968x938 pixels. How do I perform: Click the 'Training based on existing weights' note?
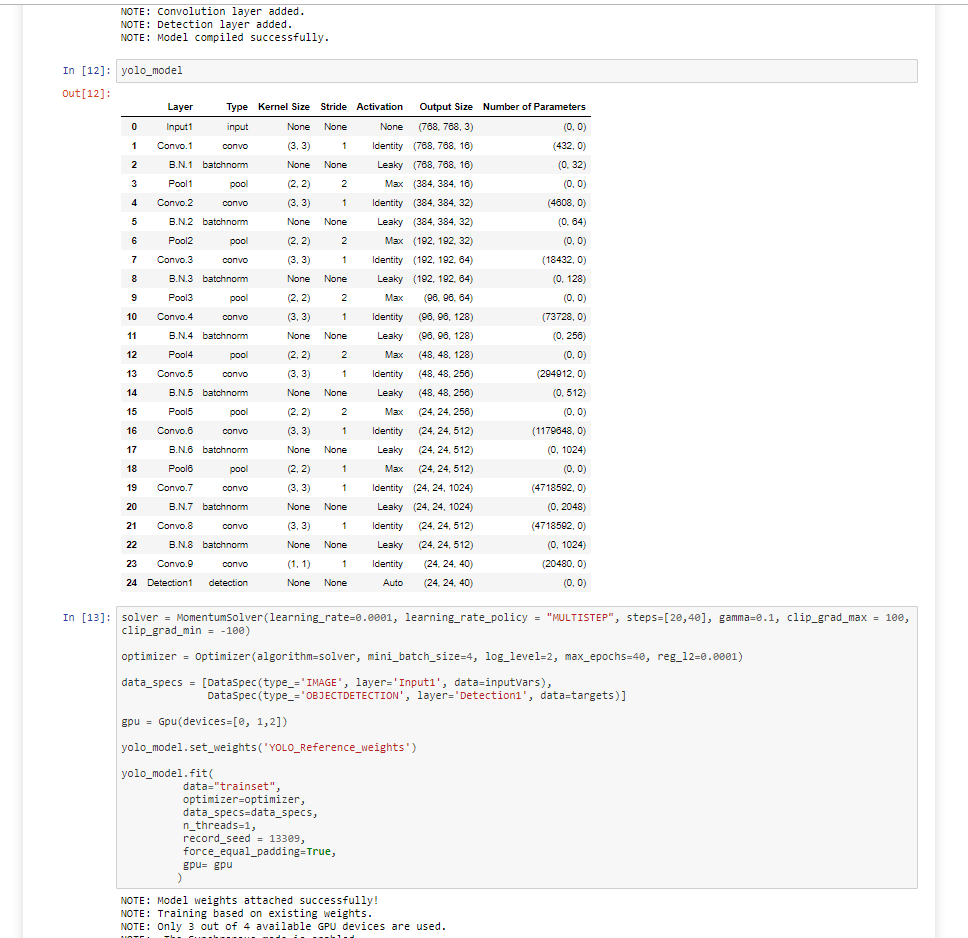(246, 913)
